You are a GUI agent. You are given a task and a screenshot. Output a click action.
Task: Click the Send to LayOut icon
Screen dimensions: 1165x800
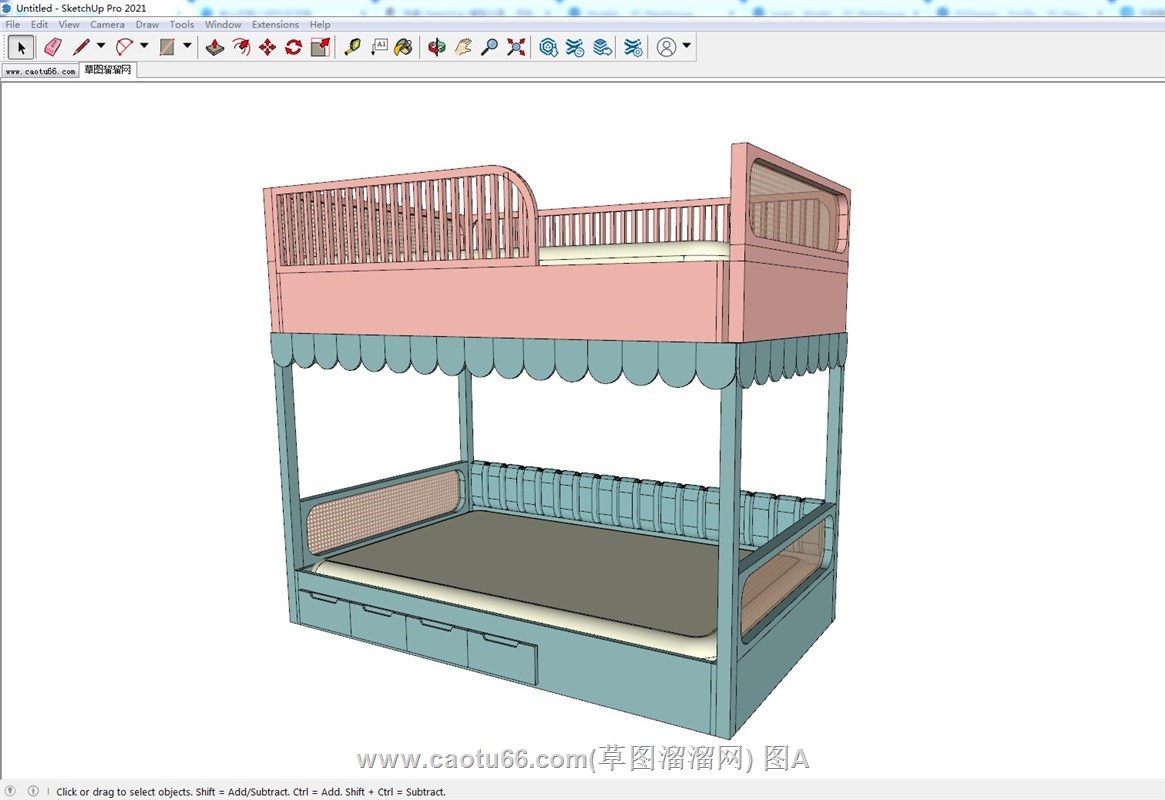603,48
